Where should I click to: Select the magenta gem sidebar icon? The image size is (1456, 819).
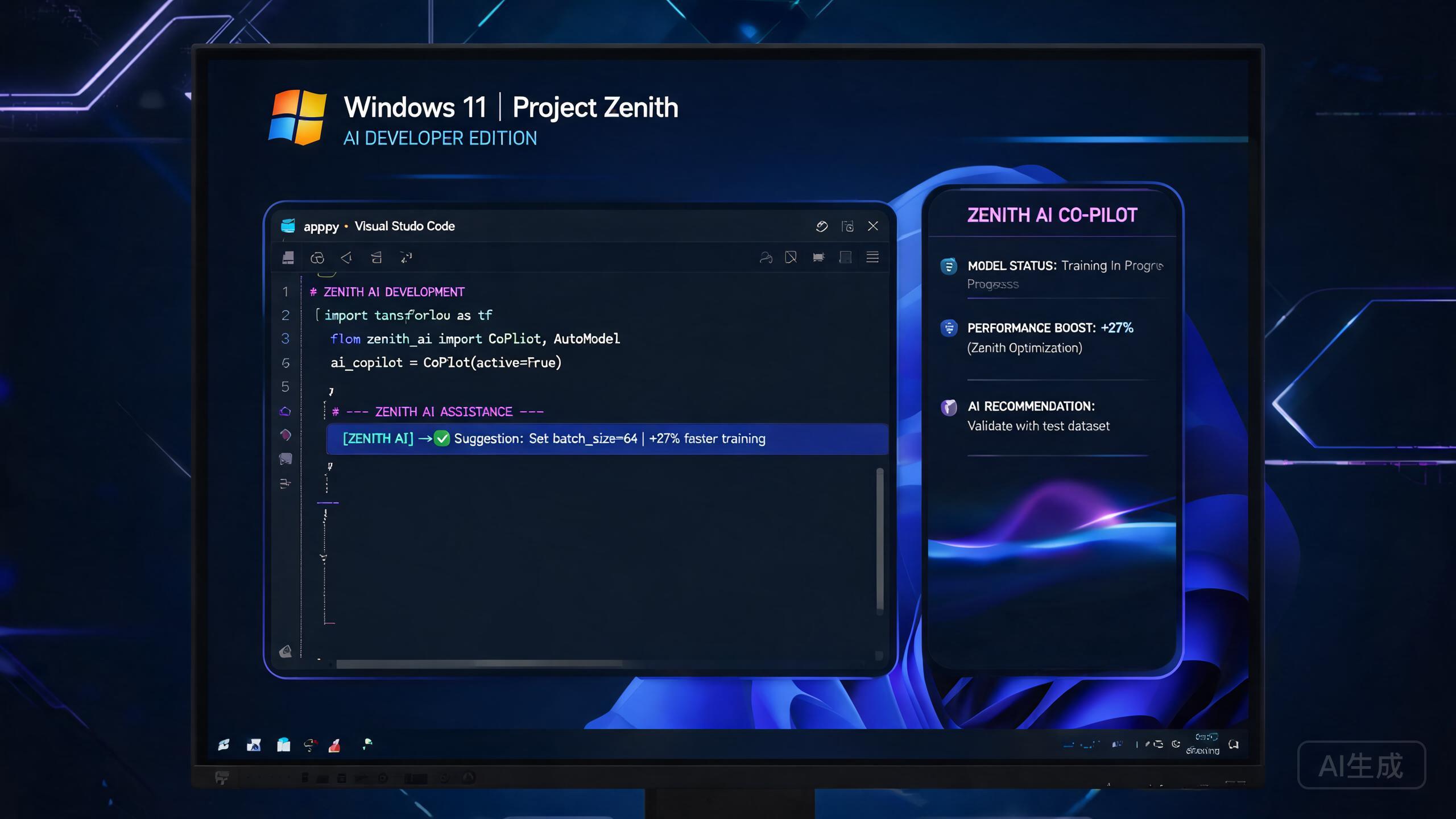286,435
